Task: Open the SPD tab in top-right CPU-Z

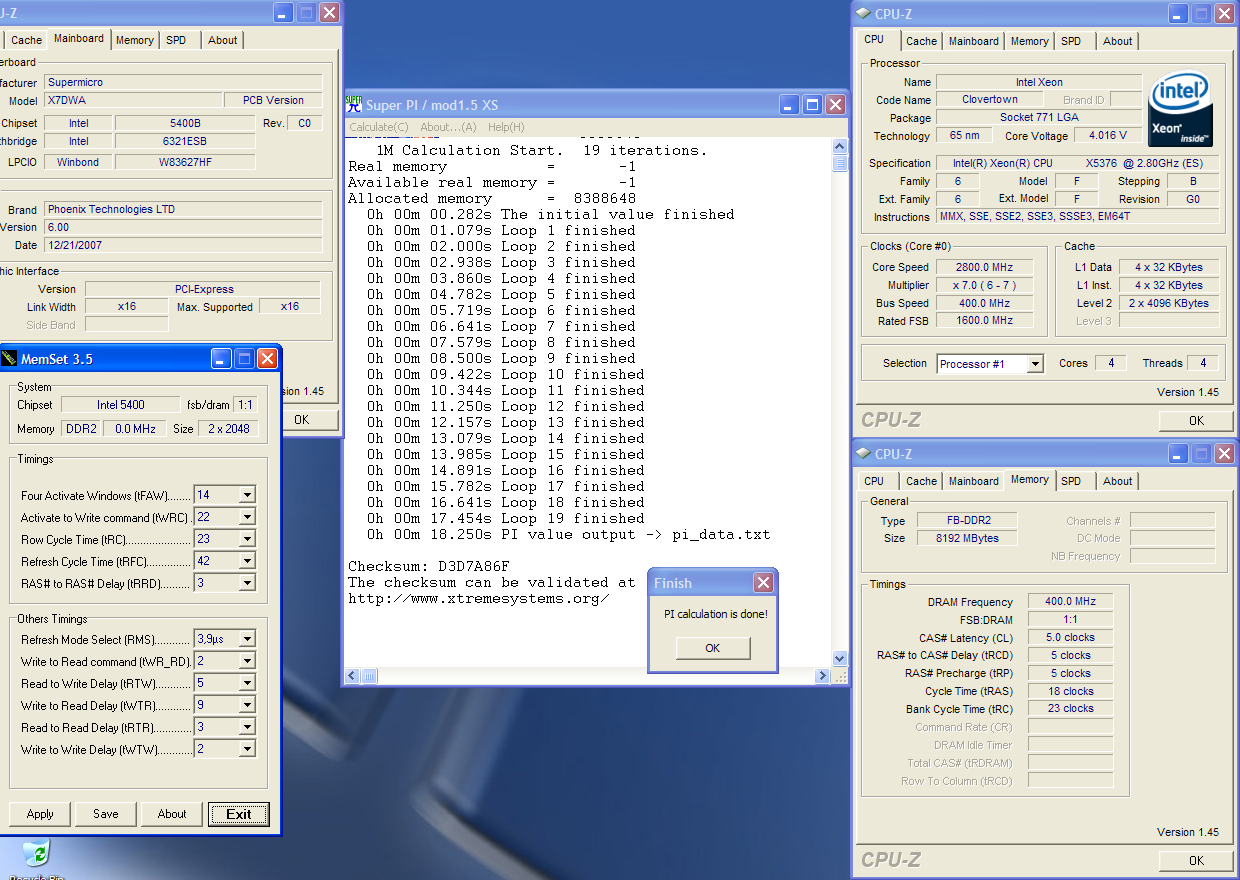Action: pos(1071,41)
